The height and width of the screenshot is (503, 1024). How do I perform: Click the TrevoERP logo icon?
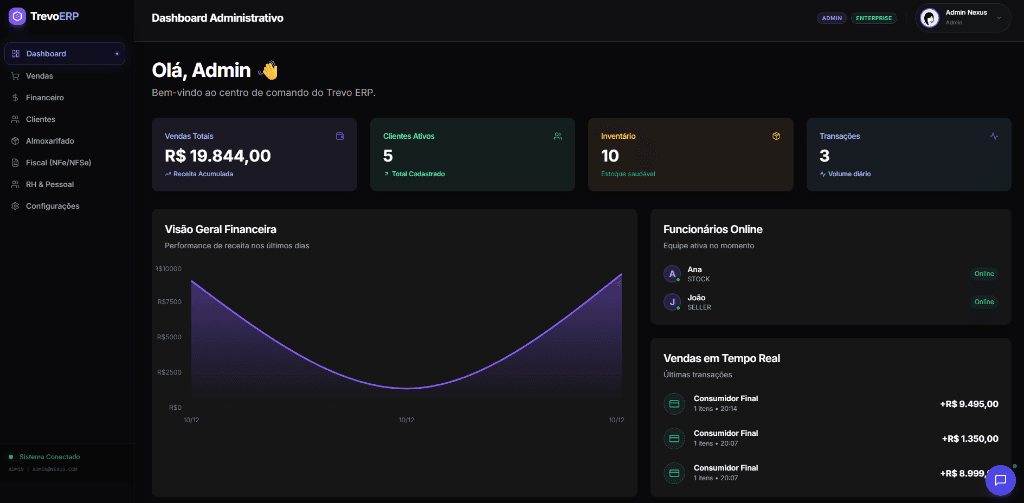16,16
